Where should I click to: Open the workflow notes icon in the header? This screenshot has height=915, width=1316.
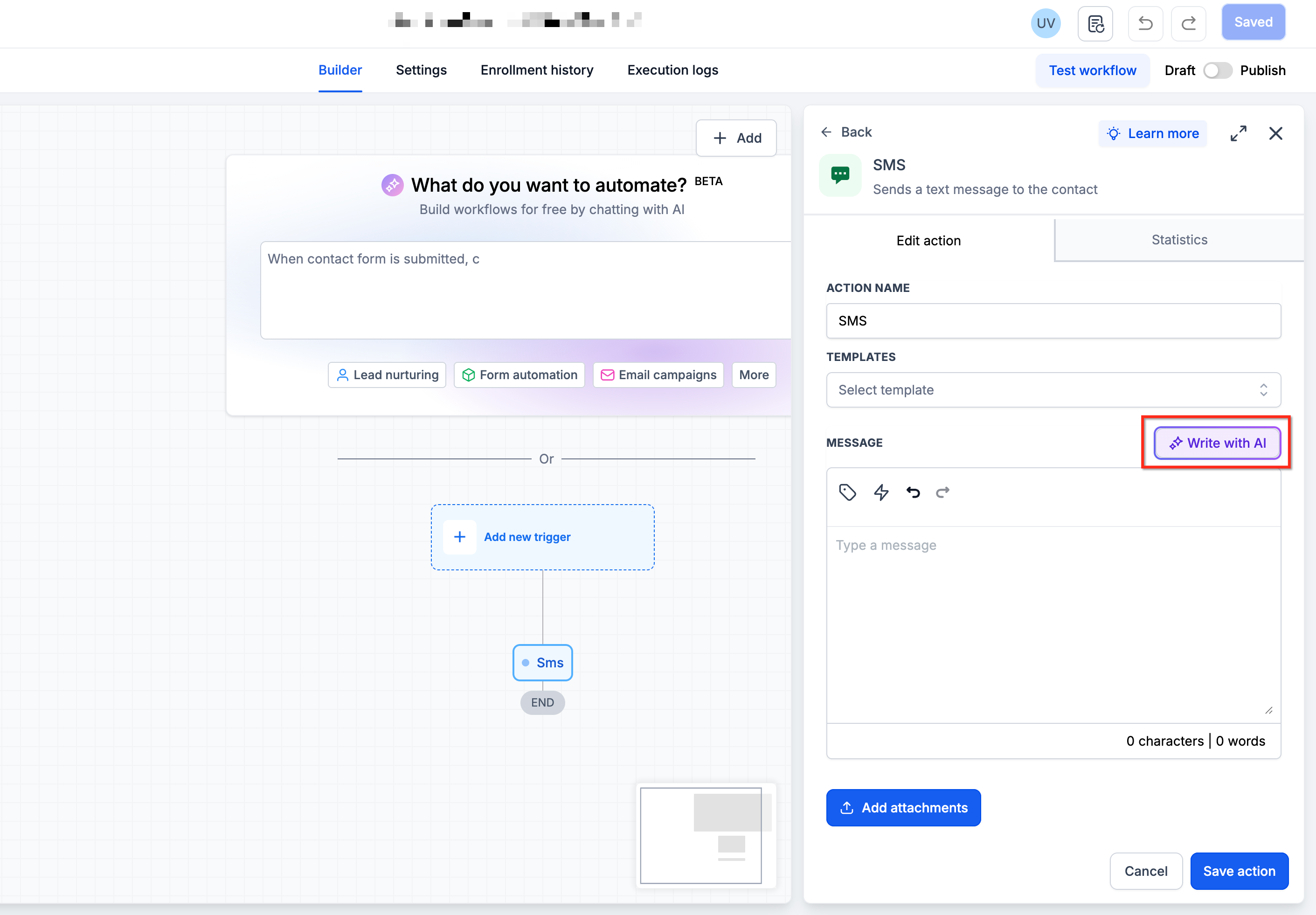click(x=1095, y=24)
